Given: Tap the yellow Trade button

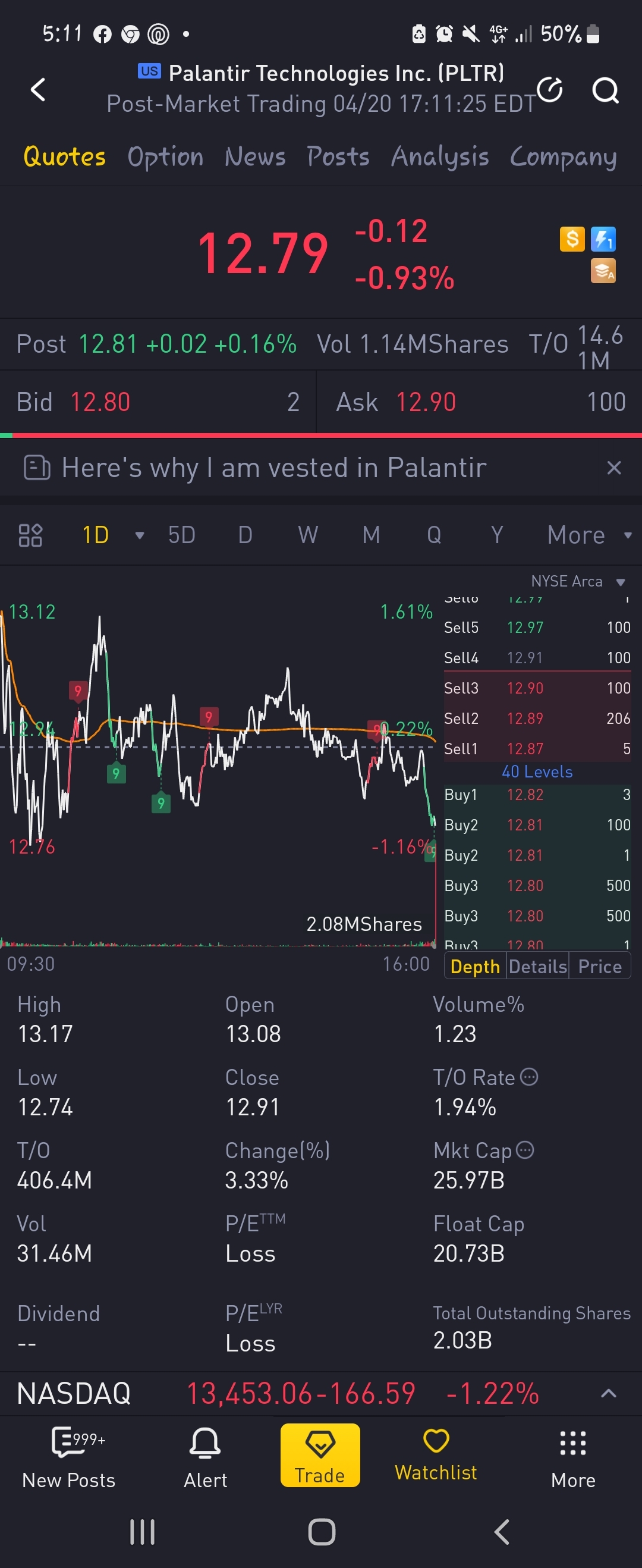Looking at the screenshot, I should pos(320,1456).
